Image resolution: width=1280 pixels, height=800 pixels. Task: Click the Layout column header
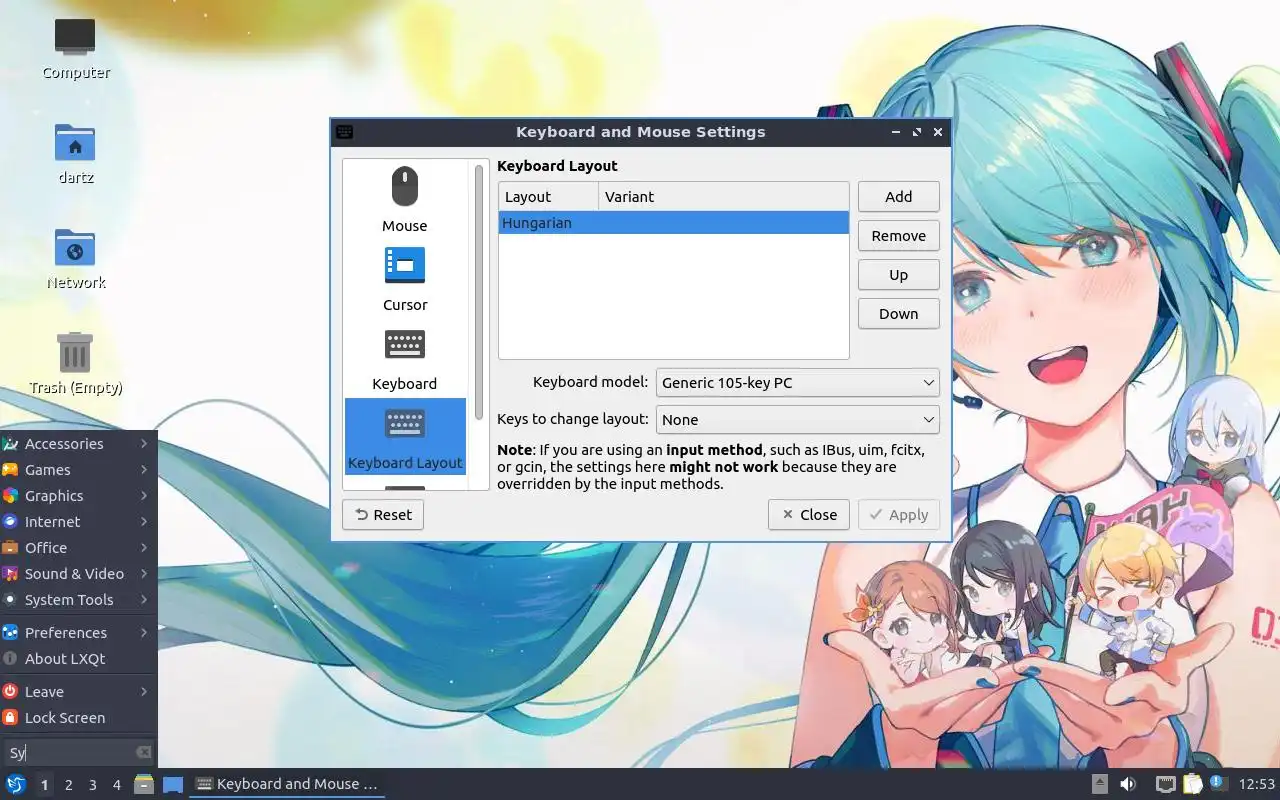click(x=548, y=196)
